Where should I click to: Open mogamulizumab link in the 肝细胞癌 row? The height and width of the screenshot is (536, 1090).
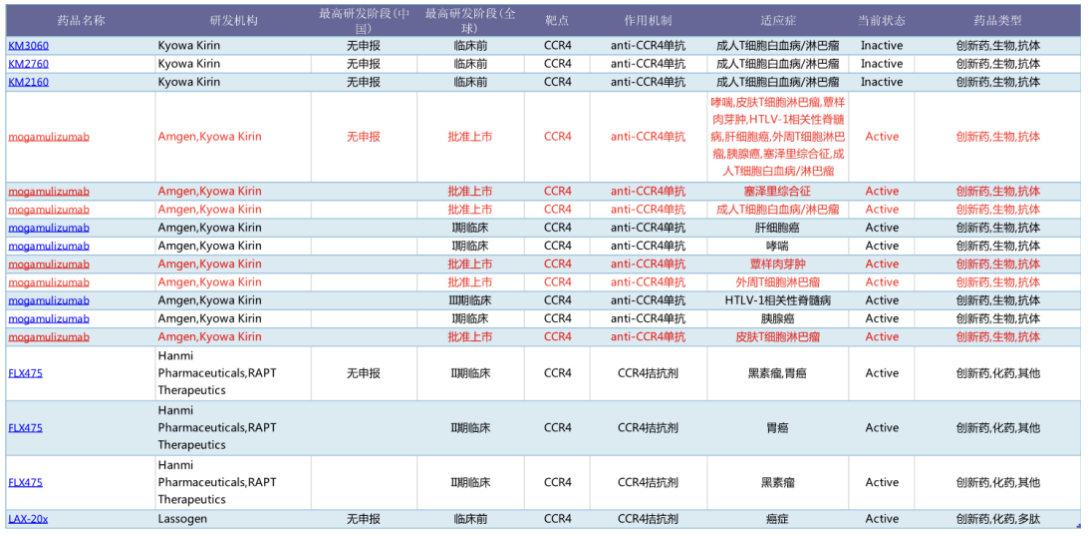49,227
